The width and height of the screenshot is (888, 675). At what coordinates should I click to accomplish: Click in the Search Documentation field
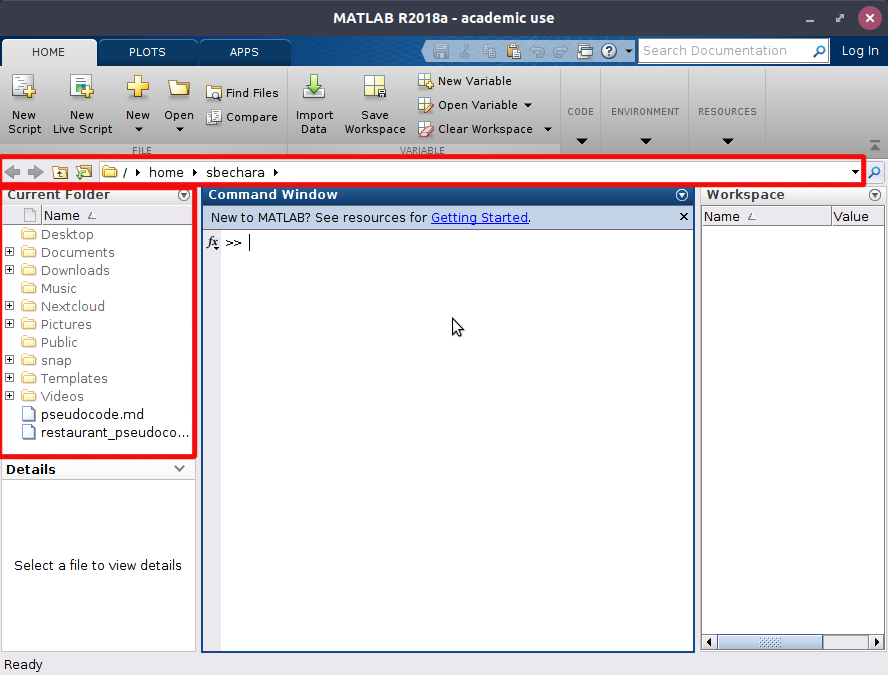click(x=725, y=51)
